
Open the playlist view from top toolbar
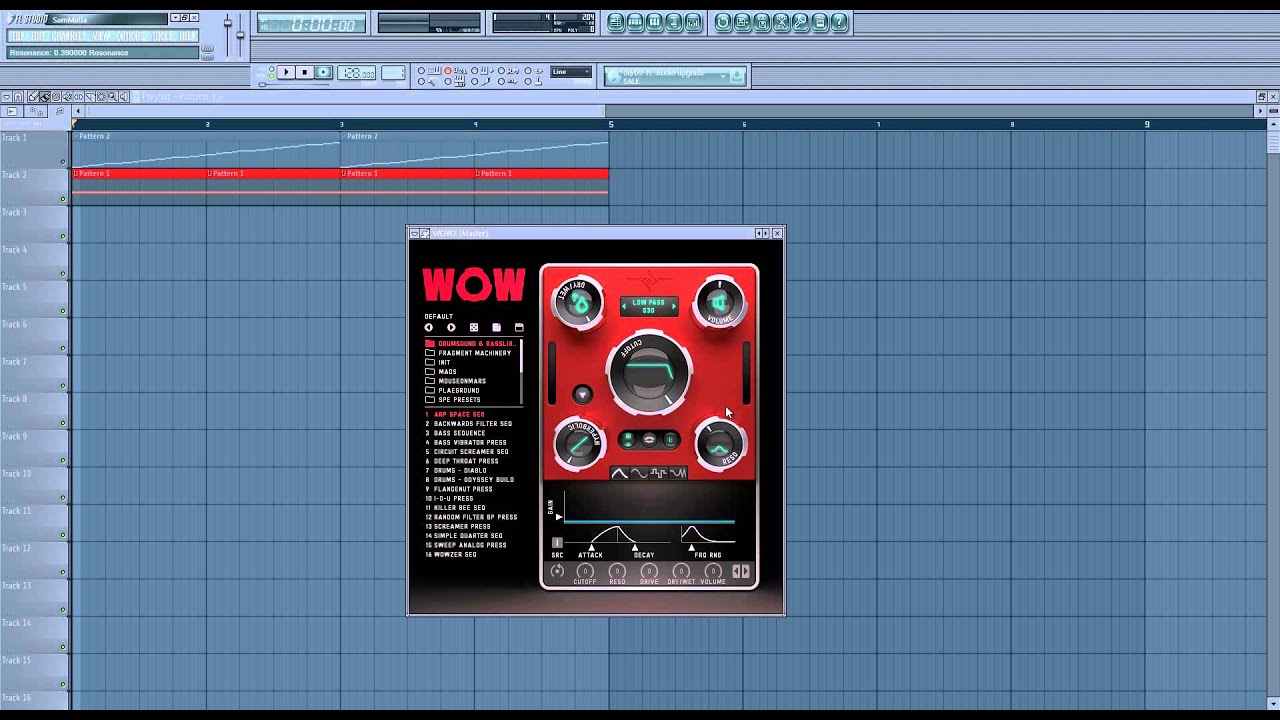pos(616,22)
